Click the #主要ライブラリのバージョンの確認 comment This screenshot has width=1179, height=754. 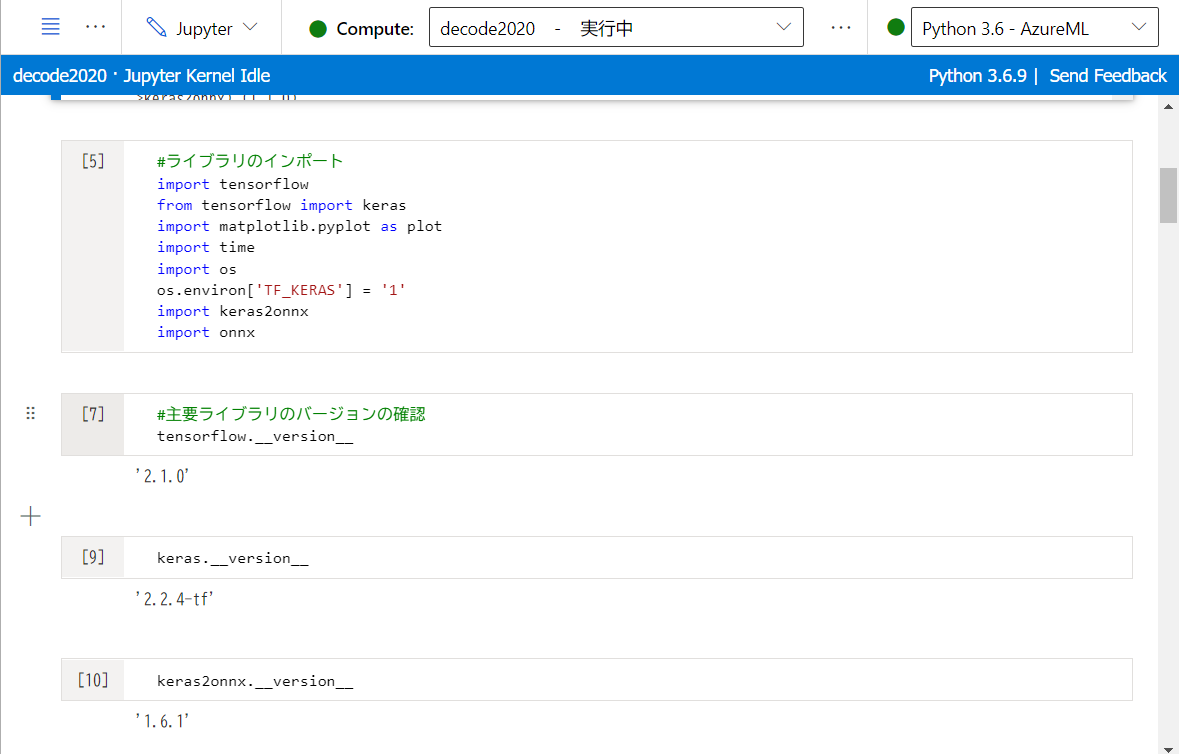pyautogui.click(x=291, y=414)
